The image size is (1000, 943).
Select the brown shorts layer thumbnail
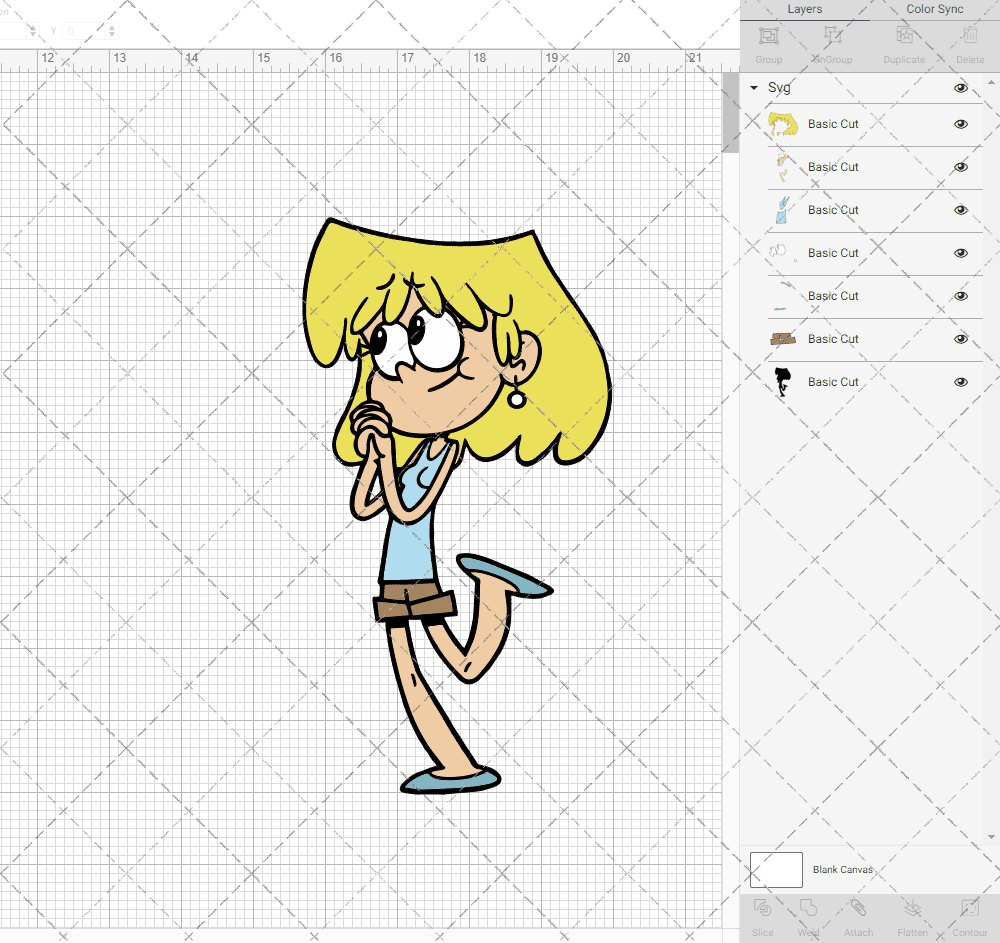[x=783, y=339]
